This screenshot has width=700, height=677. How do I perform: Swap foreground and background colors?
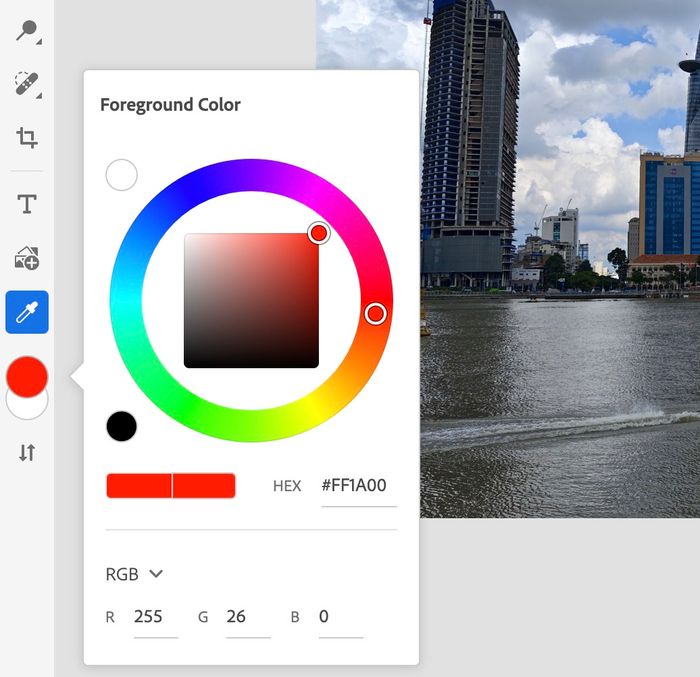(x=27, y=452)
